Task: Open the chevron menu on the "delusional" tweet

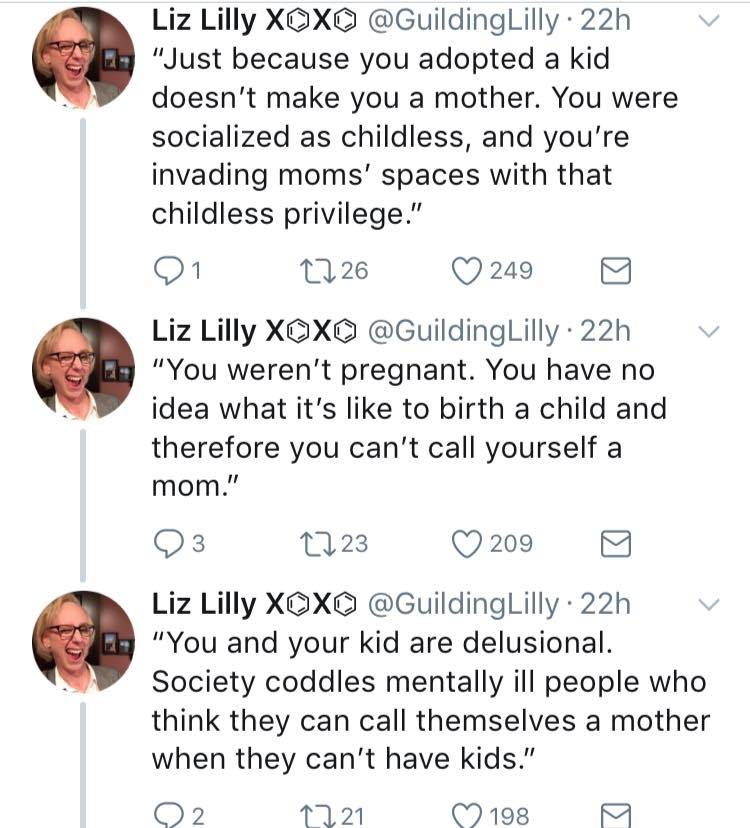Action: [x=707, y=604]
